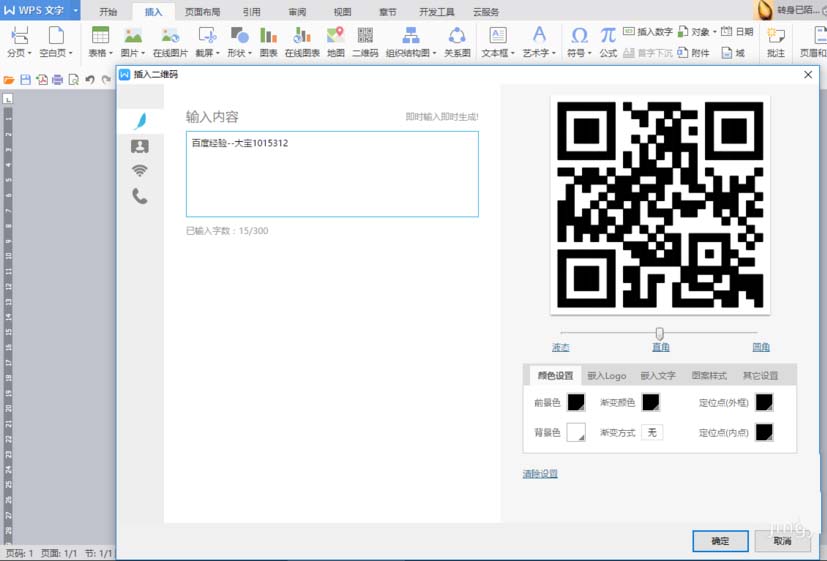
Task: Open the WPS 文字 application menu arrow
Action: tap(75, 10)
